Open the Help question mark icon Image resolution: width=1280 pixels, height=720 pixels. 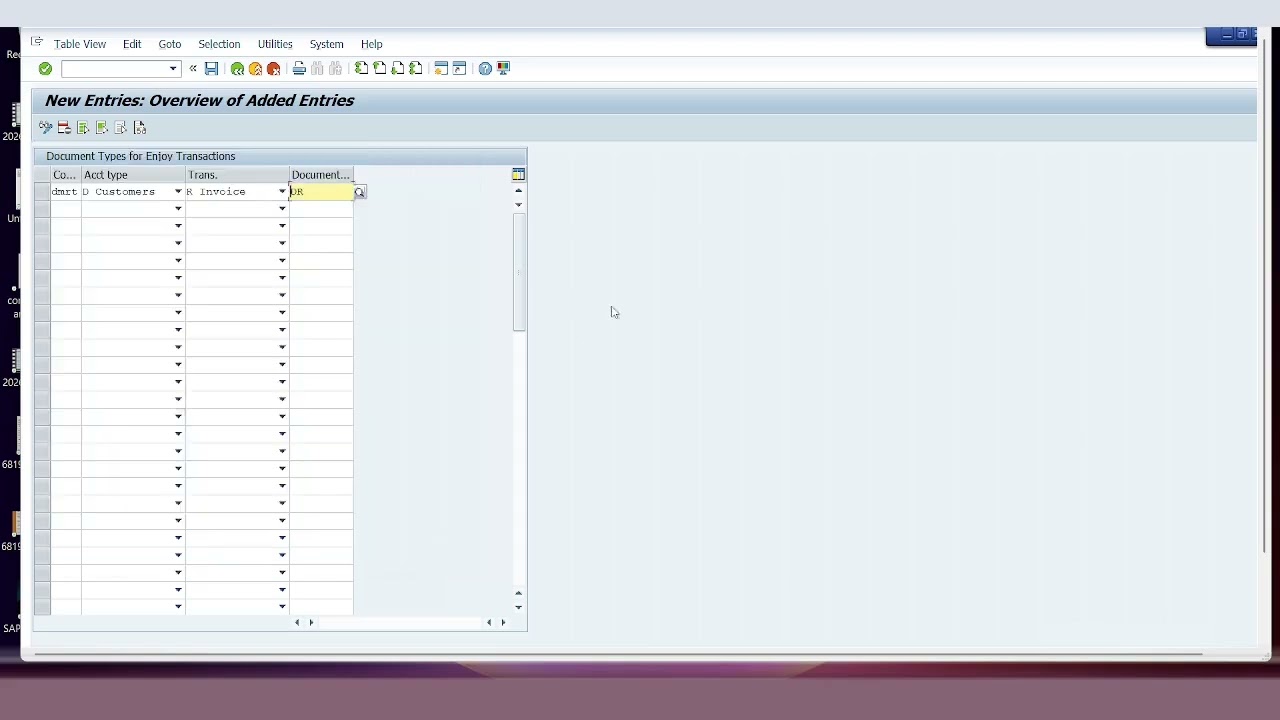click(485, 69)
